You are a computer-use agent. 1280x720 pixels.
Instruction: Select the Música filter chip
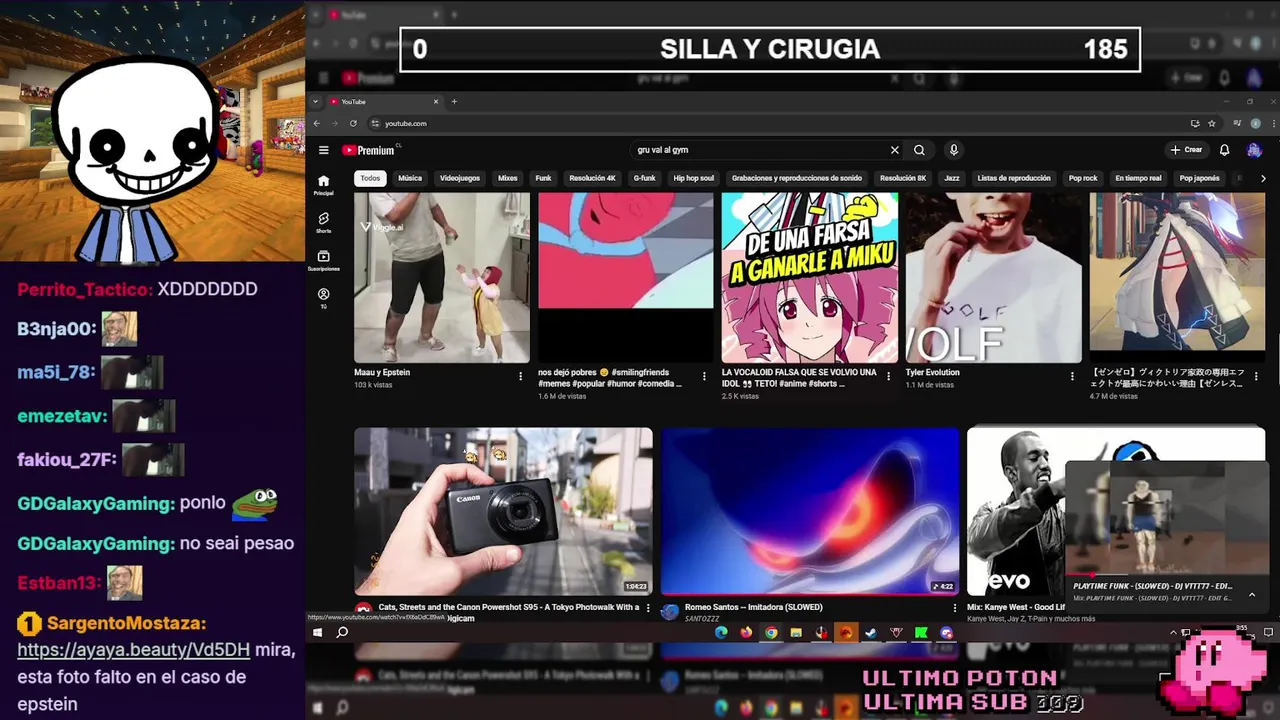click(410, 178)
